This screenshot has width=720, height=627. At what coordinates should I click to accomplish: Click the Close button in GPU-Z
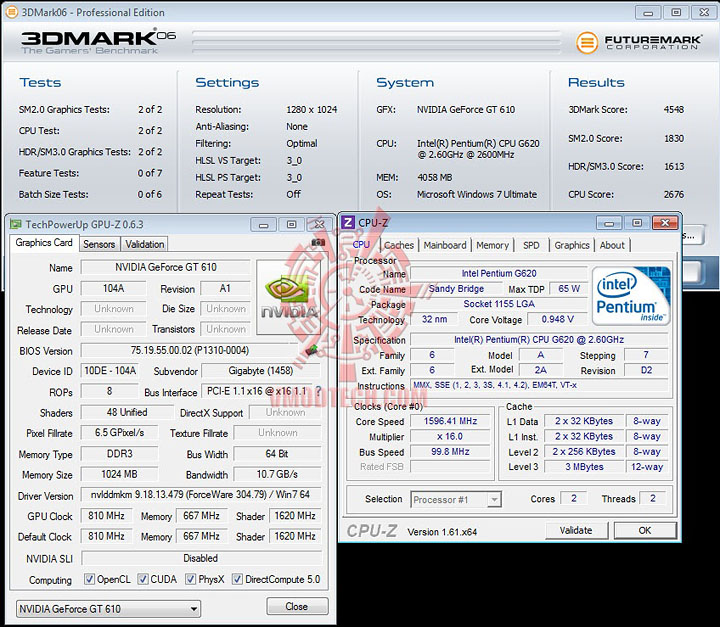click(297, 606)
